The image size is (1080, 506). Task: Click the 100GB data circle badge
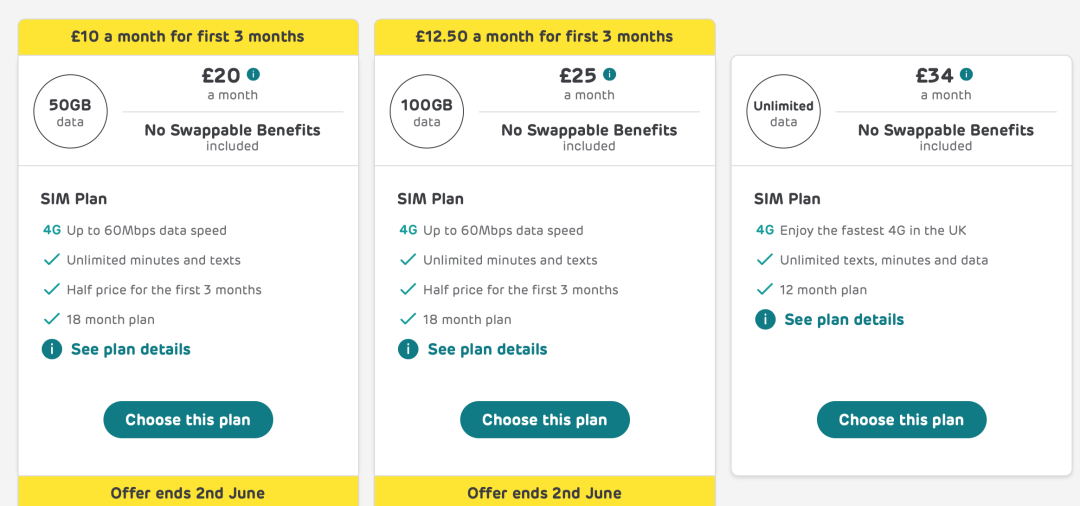[x=427, y=113]
